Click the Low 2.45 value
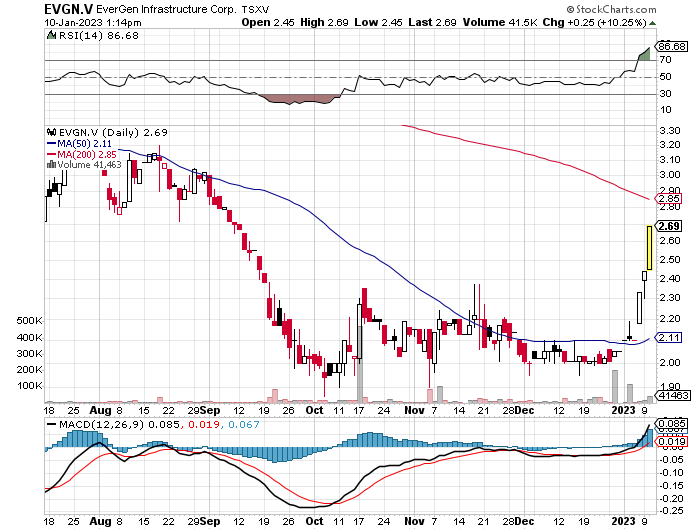Image resolution: width=700 pixels, height=530 pixels. [379, 22]
